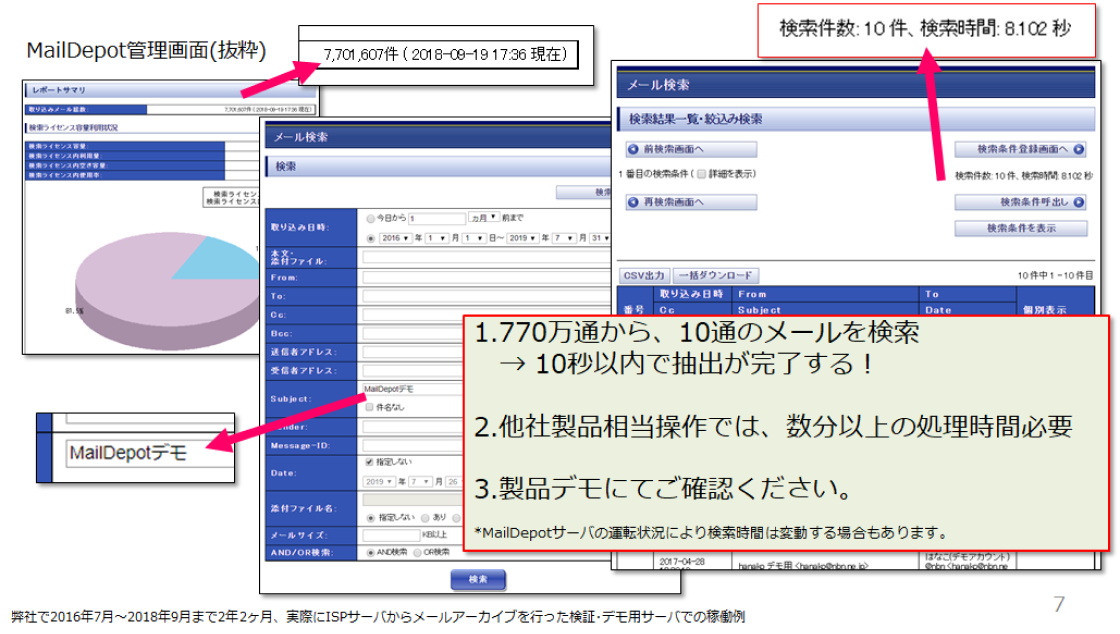Image resolution: width=1120 pixels, height=634 pixels.
Task: Open the end year 2019 dropdown in 取り込み日時
Action: point(522,238)
